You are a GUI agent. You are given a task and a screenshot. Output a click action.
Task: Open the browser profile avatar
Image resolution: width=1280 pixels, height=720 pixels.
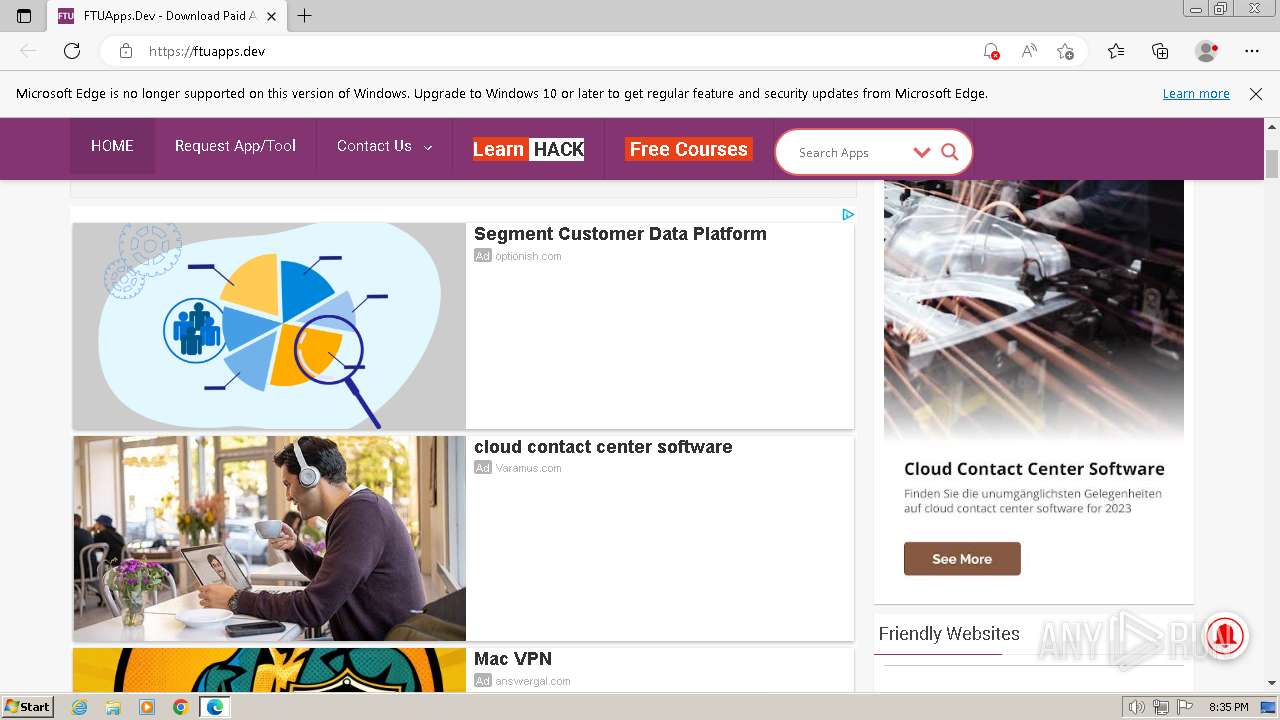click(x=1207, y=51)
